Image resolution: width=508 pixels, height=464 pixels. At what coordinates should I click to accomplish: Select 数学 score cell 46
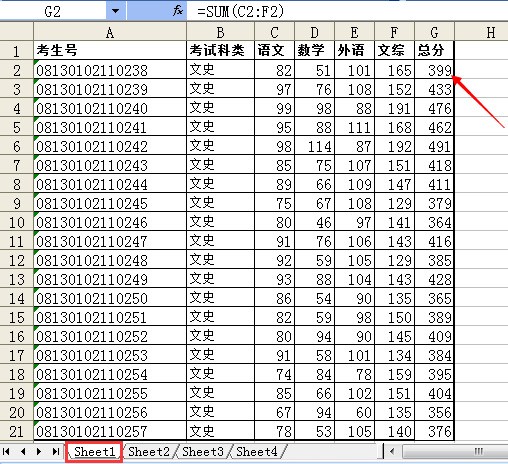[314, 222]
